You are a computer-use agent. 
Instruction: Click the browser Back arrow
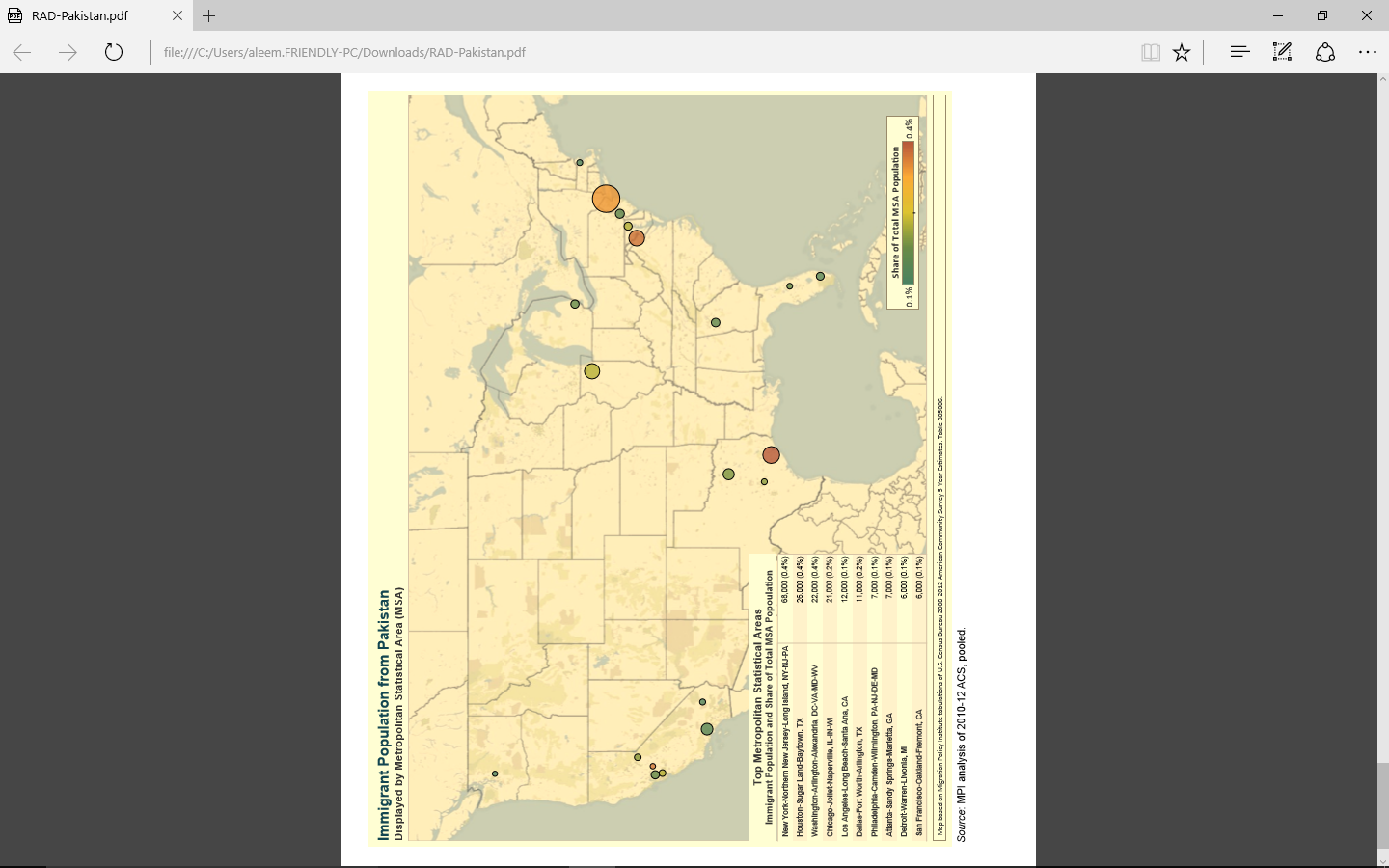point(22,52)
